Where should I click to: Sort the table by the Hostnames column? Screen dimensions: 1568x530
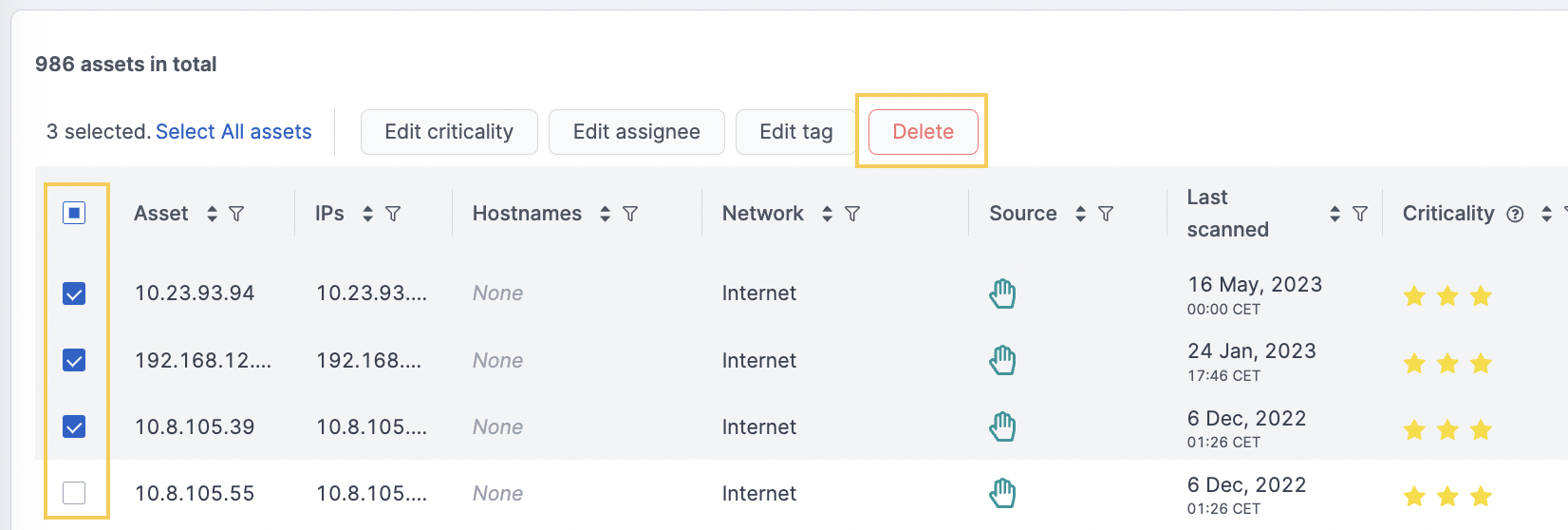(x=606, y=214)
